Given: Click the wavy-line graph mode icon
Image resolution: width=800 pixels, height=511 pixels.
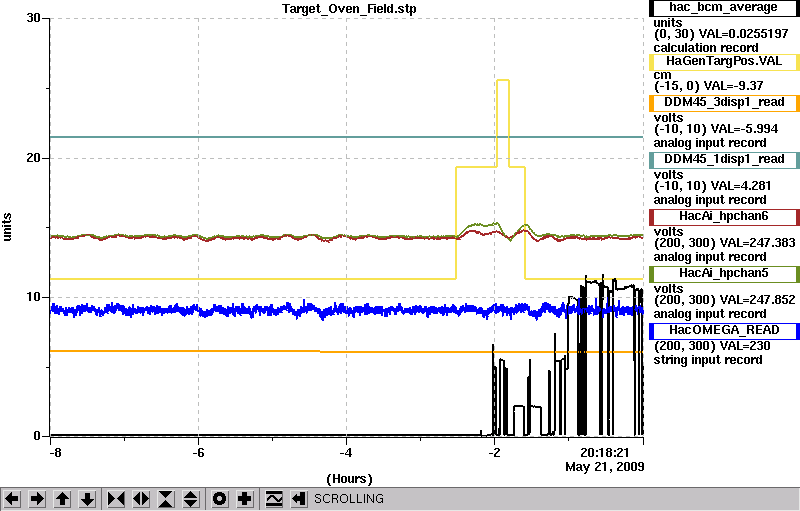Looking at the screenshot, I should (x=274, y=499).
